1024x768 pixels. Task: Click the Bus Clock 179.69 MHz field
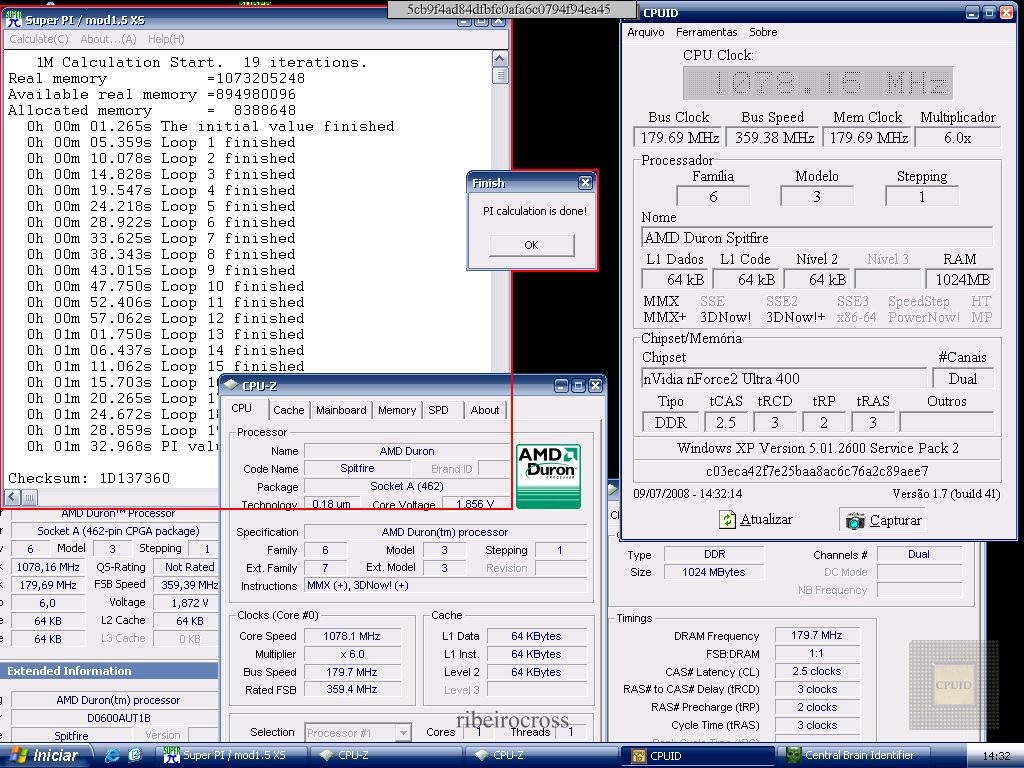[x=679, y=138]
